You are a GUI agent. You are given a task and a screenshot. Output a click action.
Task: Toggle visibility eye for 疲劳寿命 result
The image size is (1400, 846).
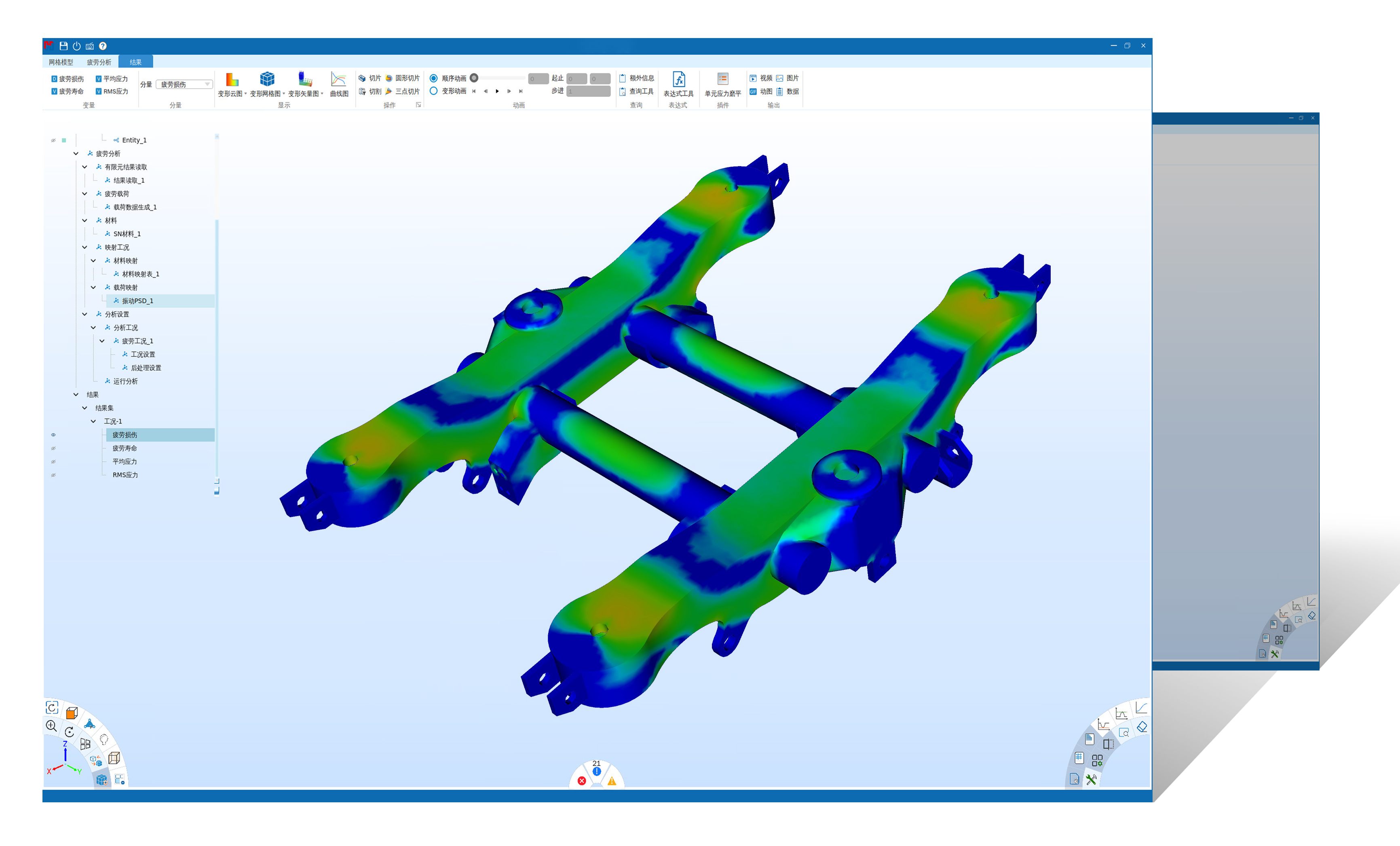tap(53, 448)
